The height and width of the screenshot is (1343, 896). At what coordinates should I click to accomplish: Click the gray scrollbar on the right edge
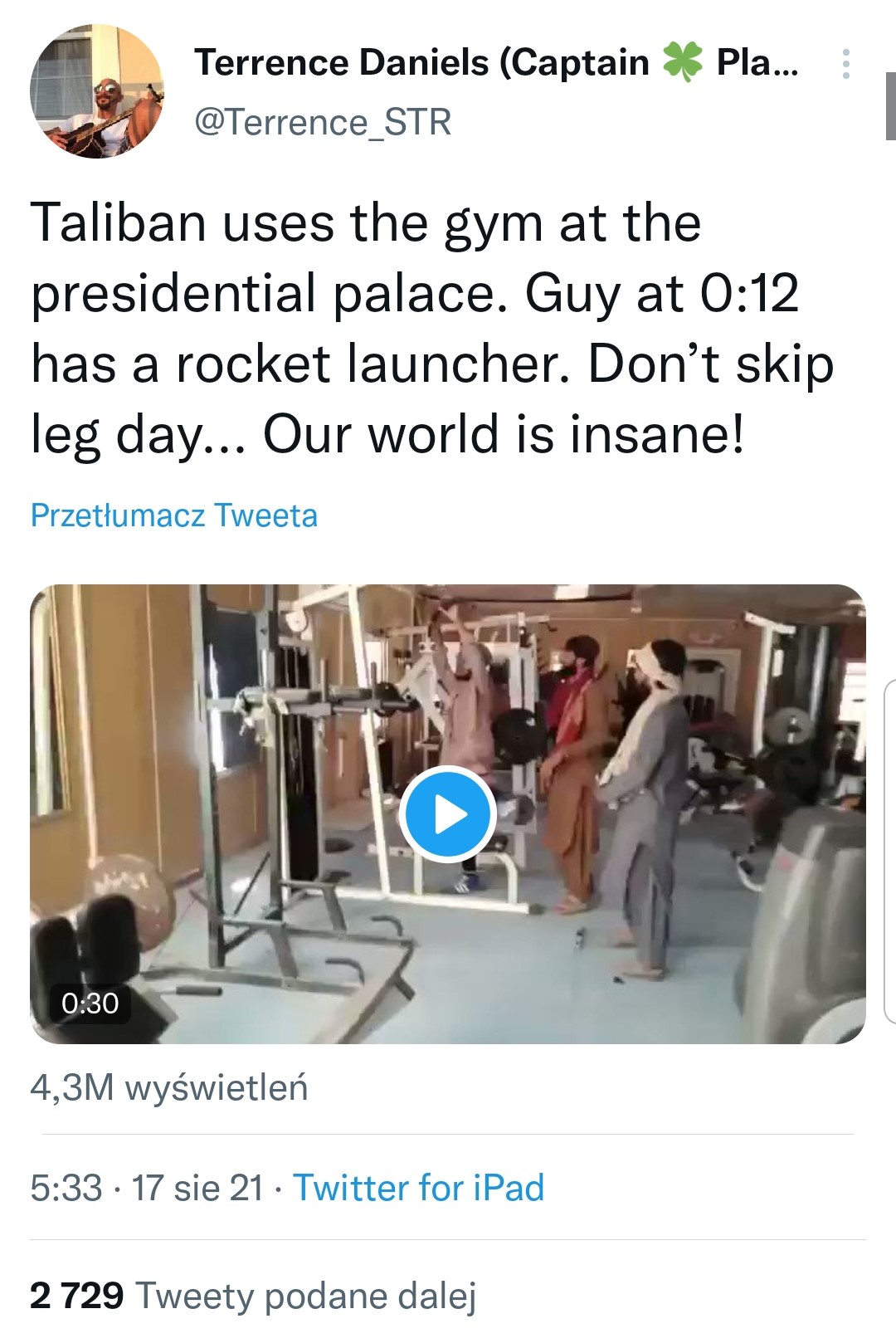click(890, 106)
